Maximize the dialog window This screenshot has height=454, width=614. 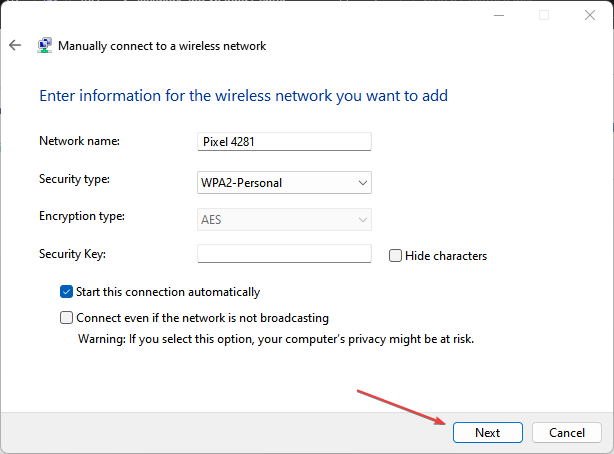pyautogui.click(x=544, y=15)
